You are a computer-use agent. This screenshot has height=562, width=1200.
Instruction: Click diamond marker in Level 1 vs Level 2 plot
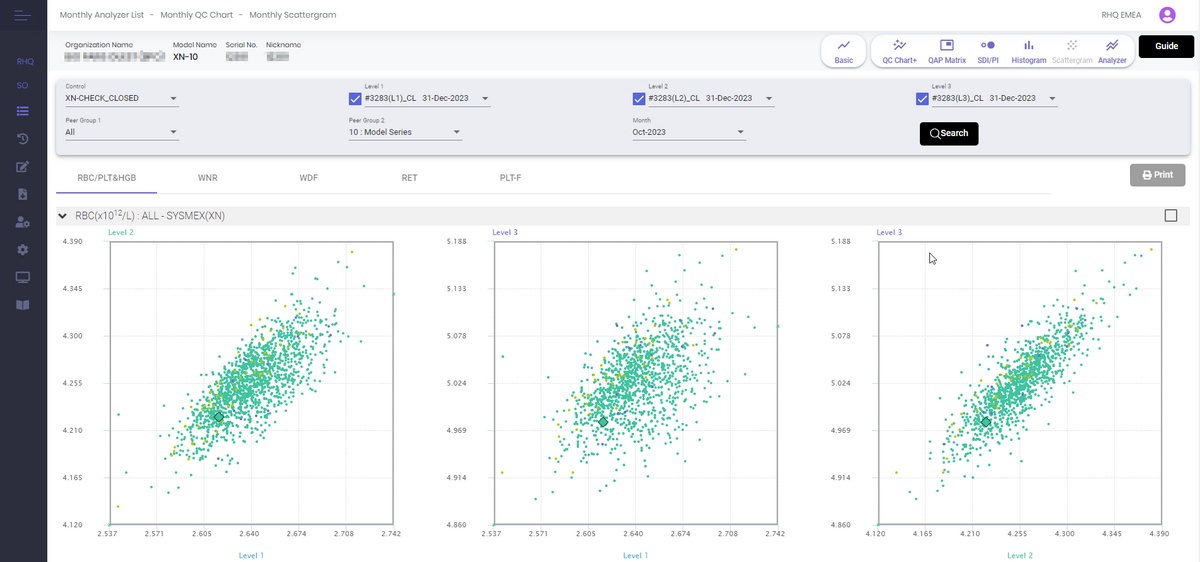(x=219, y=416)
